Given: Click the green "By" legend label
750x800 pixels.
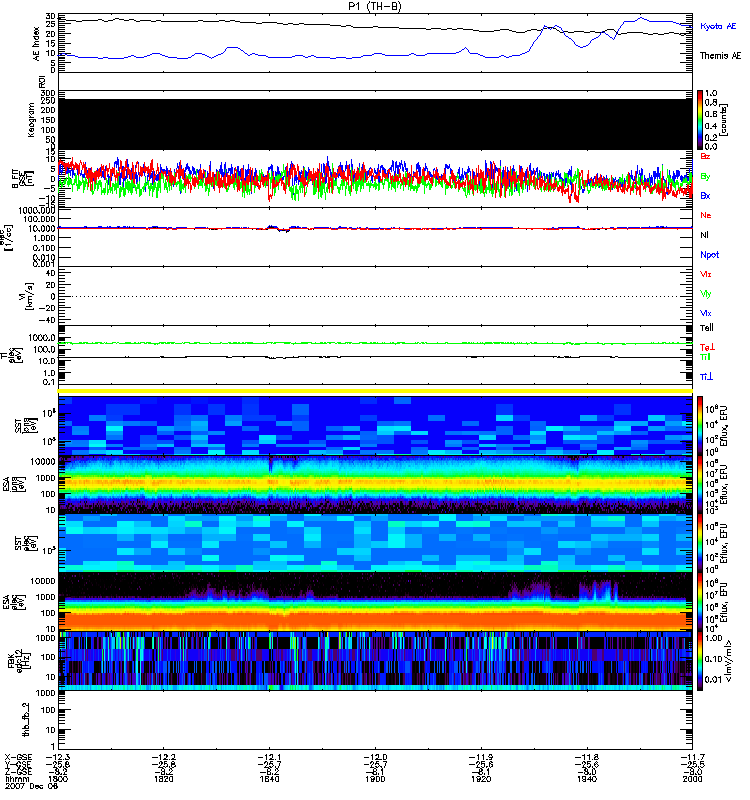Looking at the screenshot, I should coord(705,176).
